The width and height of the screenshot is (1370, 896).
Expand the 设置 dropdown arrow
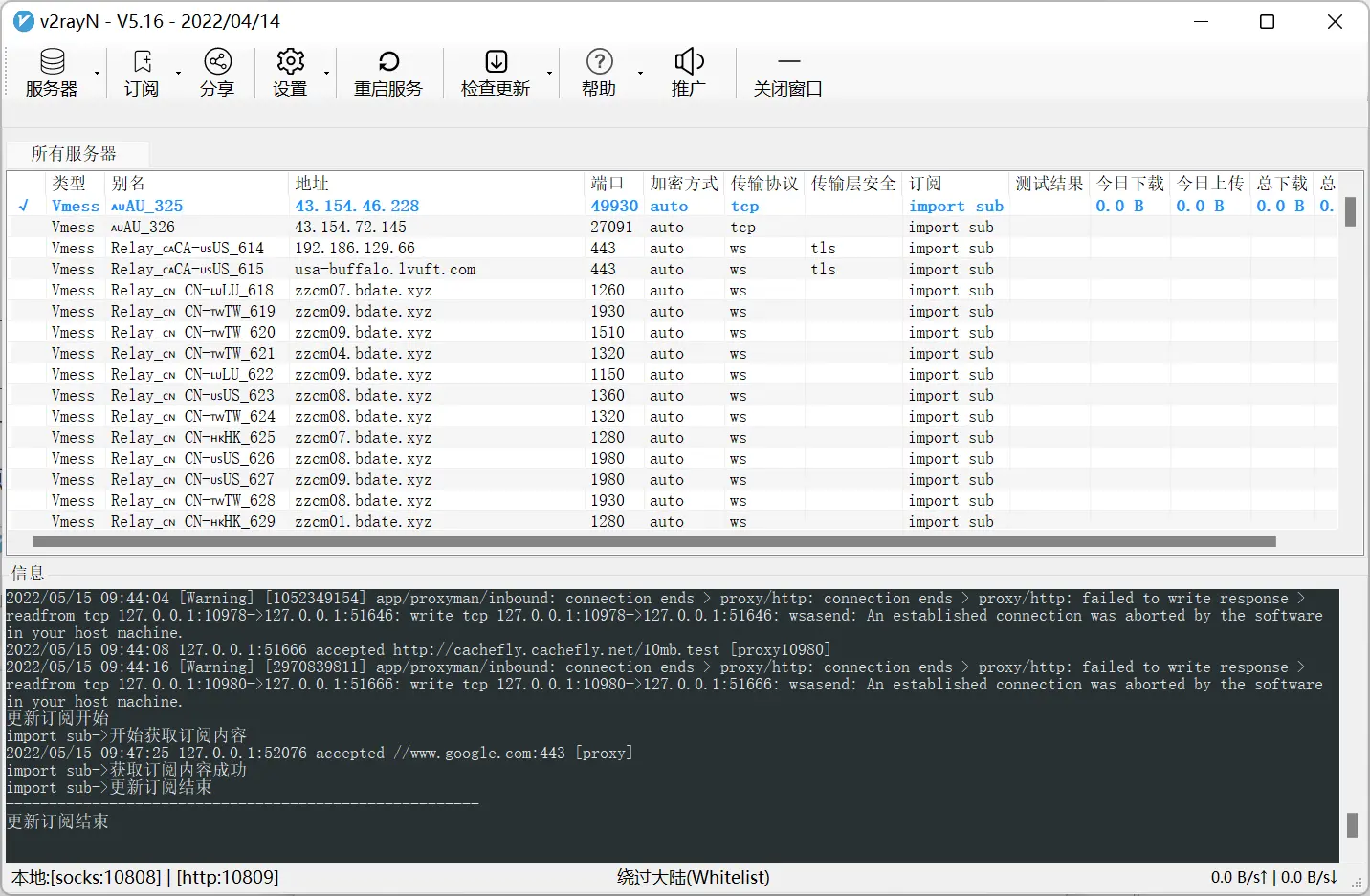coord(326,74)
